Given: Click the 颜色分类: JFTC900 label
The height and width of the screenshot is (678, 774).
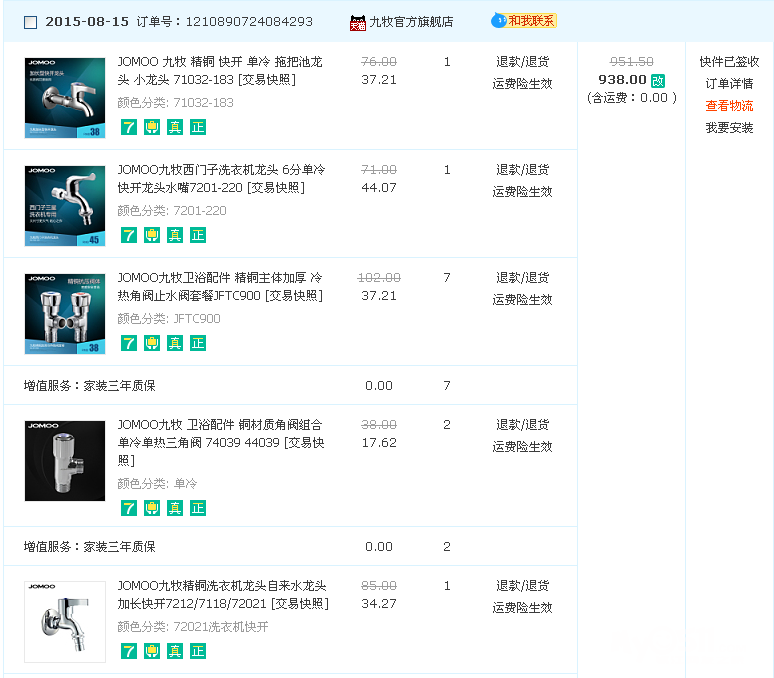Looking at the screenshot, I should [x=169, y=319].
